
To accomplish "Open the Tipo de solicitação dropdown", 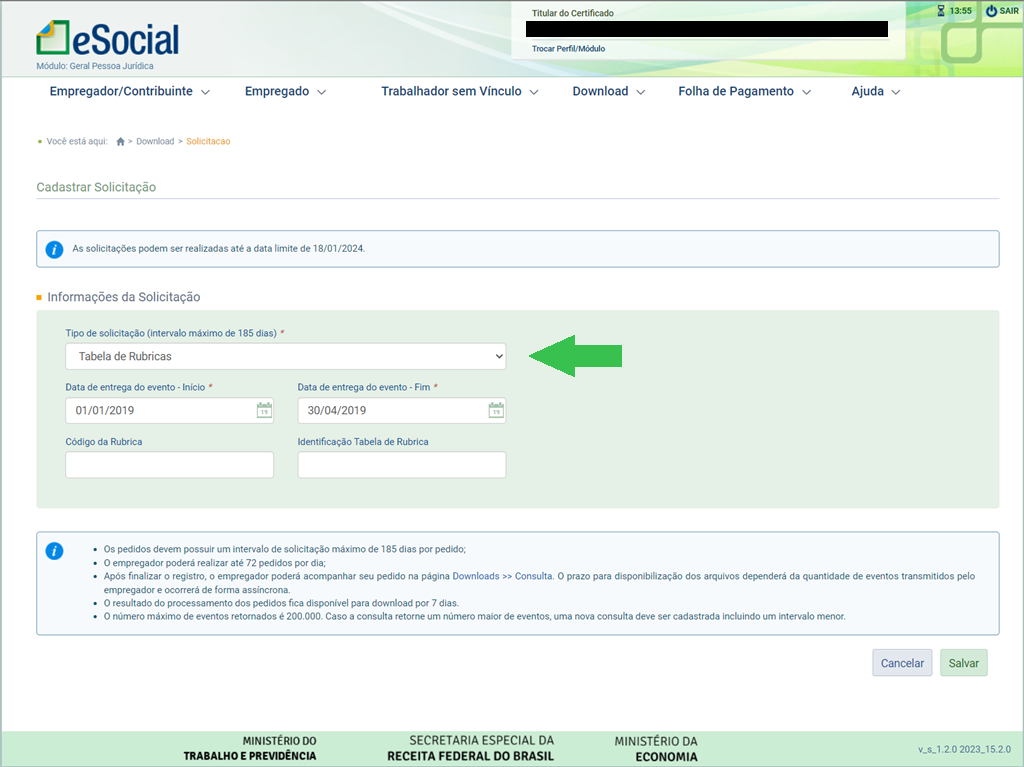I will (x=285, y=356).
